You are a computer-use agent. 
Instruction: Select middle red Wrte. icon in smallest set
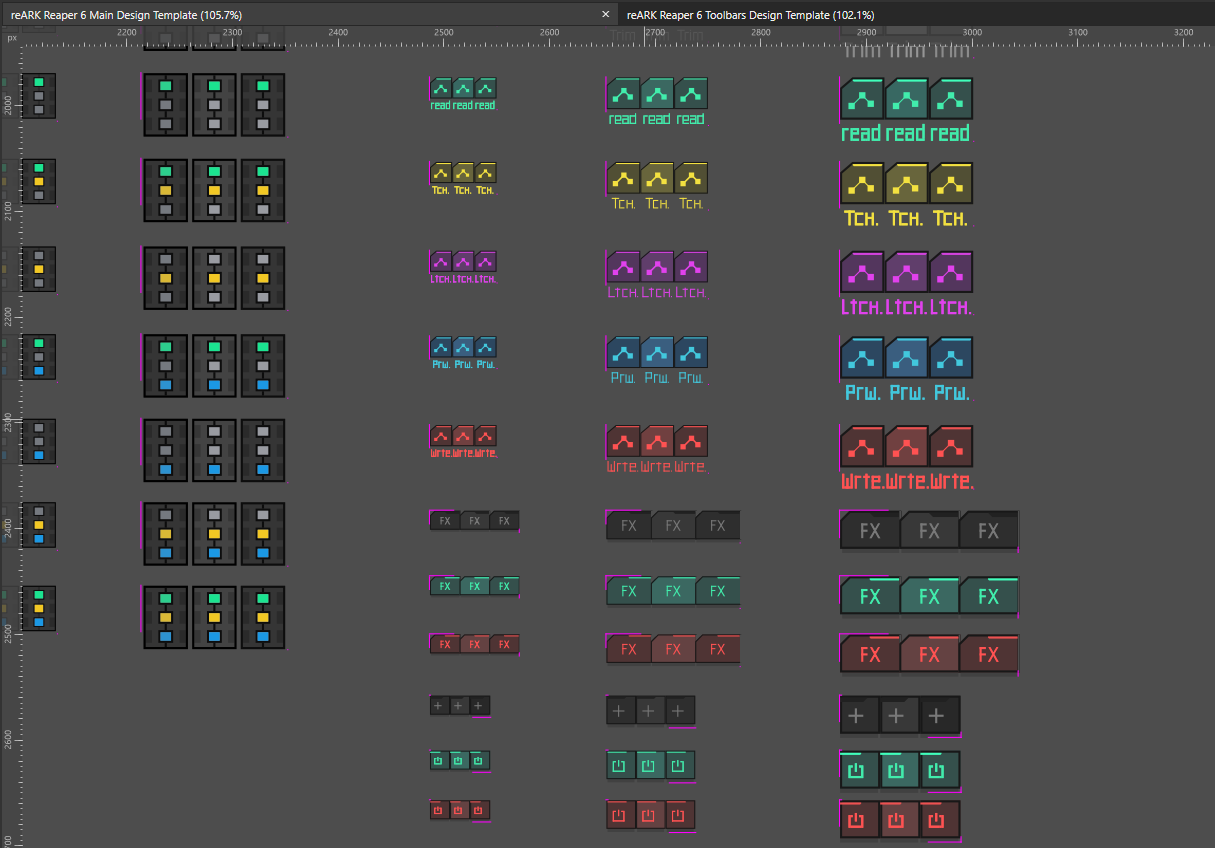click(x=463, y=435)
